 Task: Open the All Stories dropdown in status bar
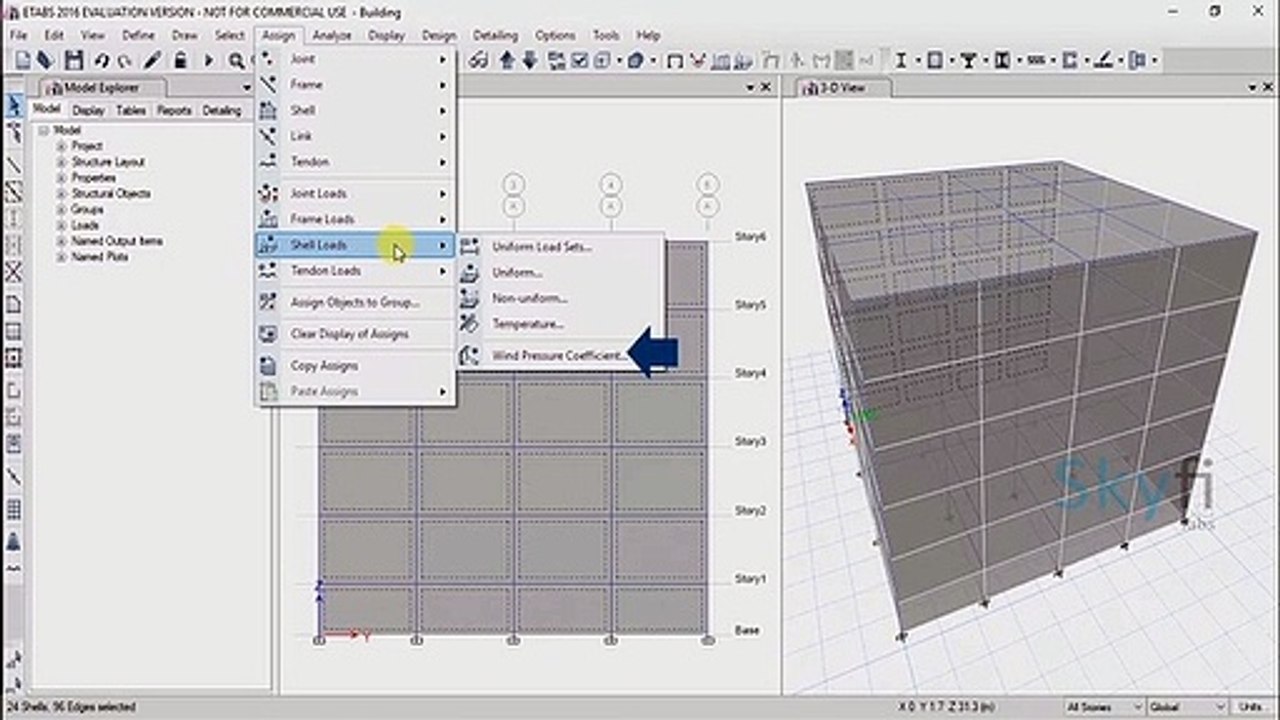(x=1105, y=707)
